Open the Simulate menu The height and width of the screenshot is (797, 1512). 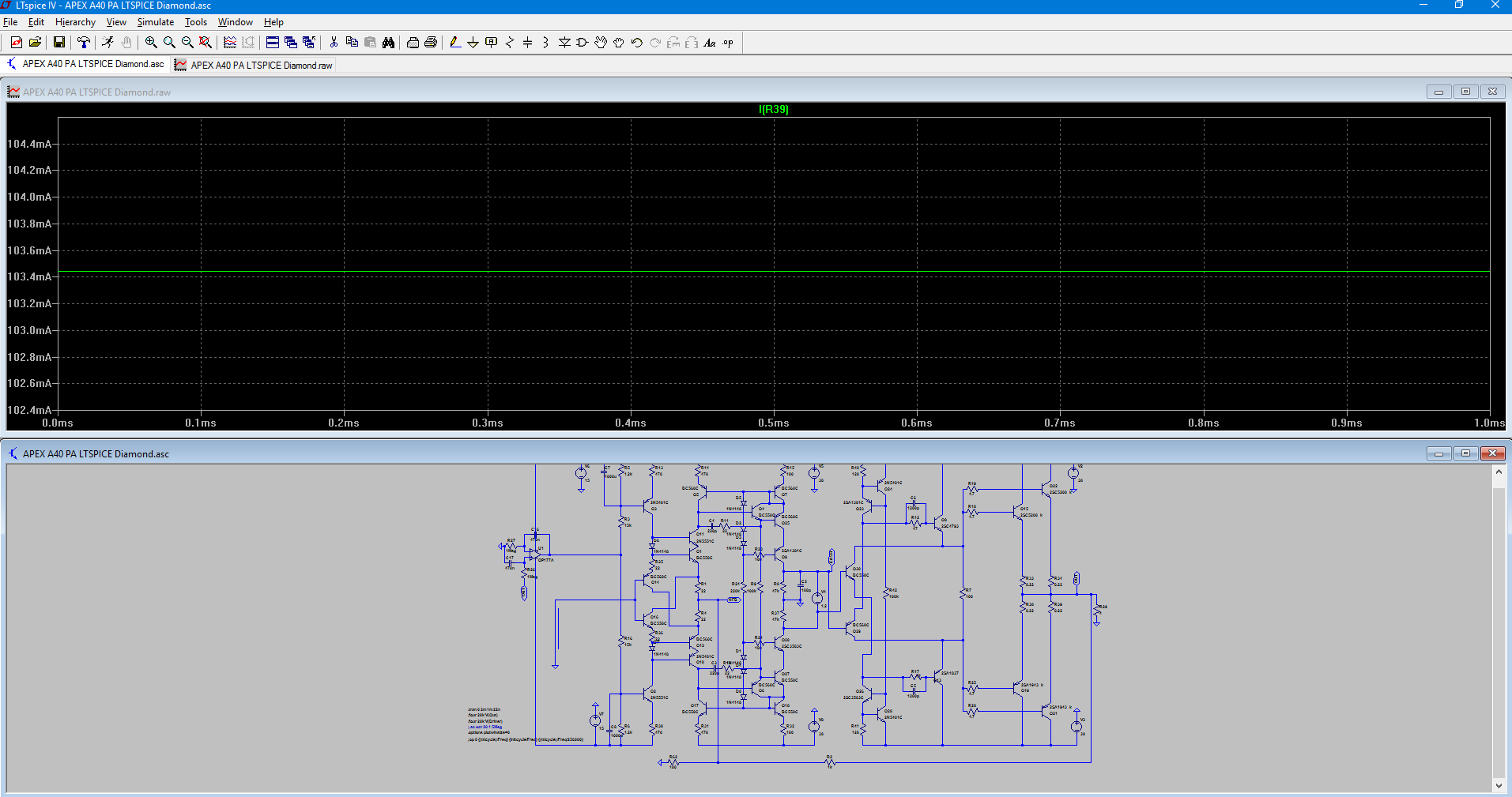(155, 22)
